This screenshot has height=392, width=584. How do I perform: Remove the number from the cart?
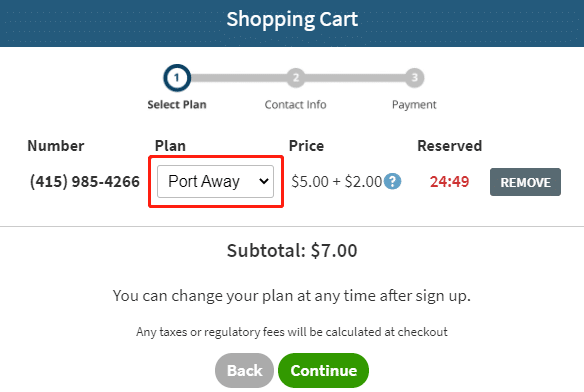[x=525, y=182]
